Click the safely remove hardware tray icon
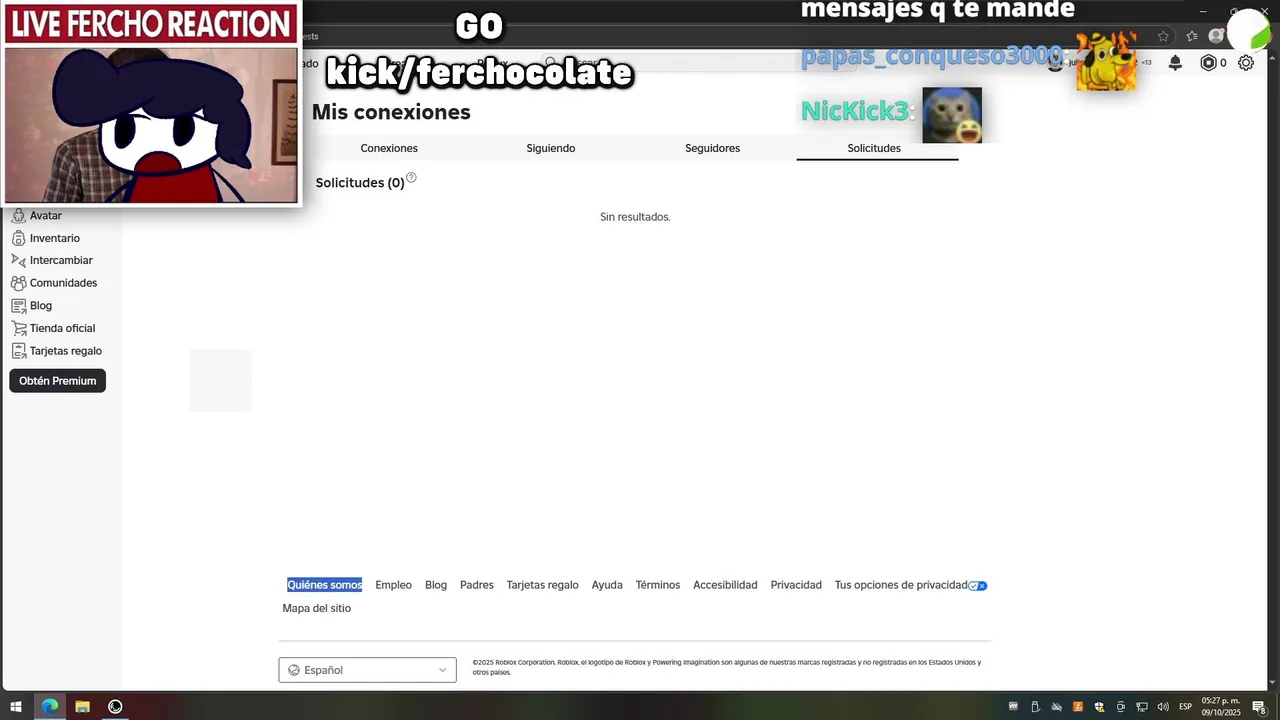Screen dimensions: 1280x720 pos(1035,707)
